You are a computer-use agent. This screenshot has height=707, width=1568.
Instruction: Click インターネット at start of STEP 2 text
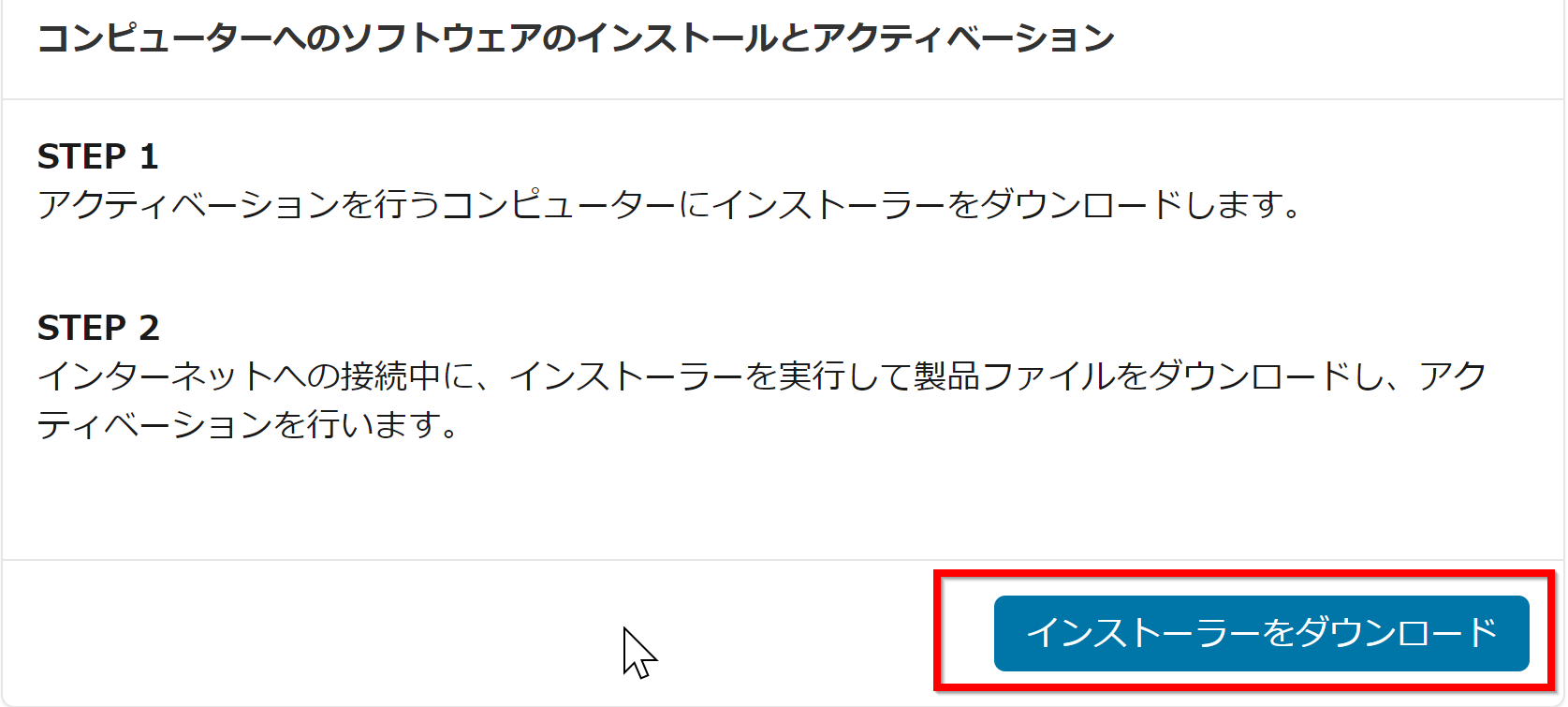[154, 376]
